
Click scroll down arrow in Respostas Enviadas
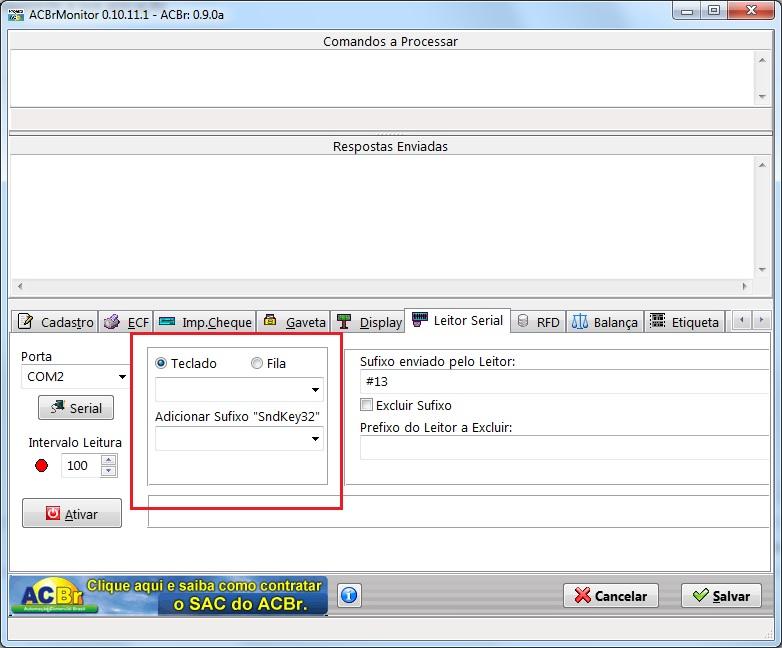click(x=762, y=270)
